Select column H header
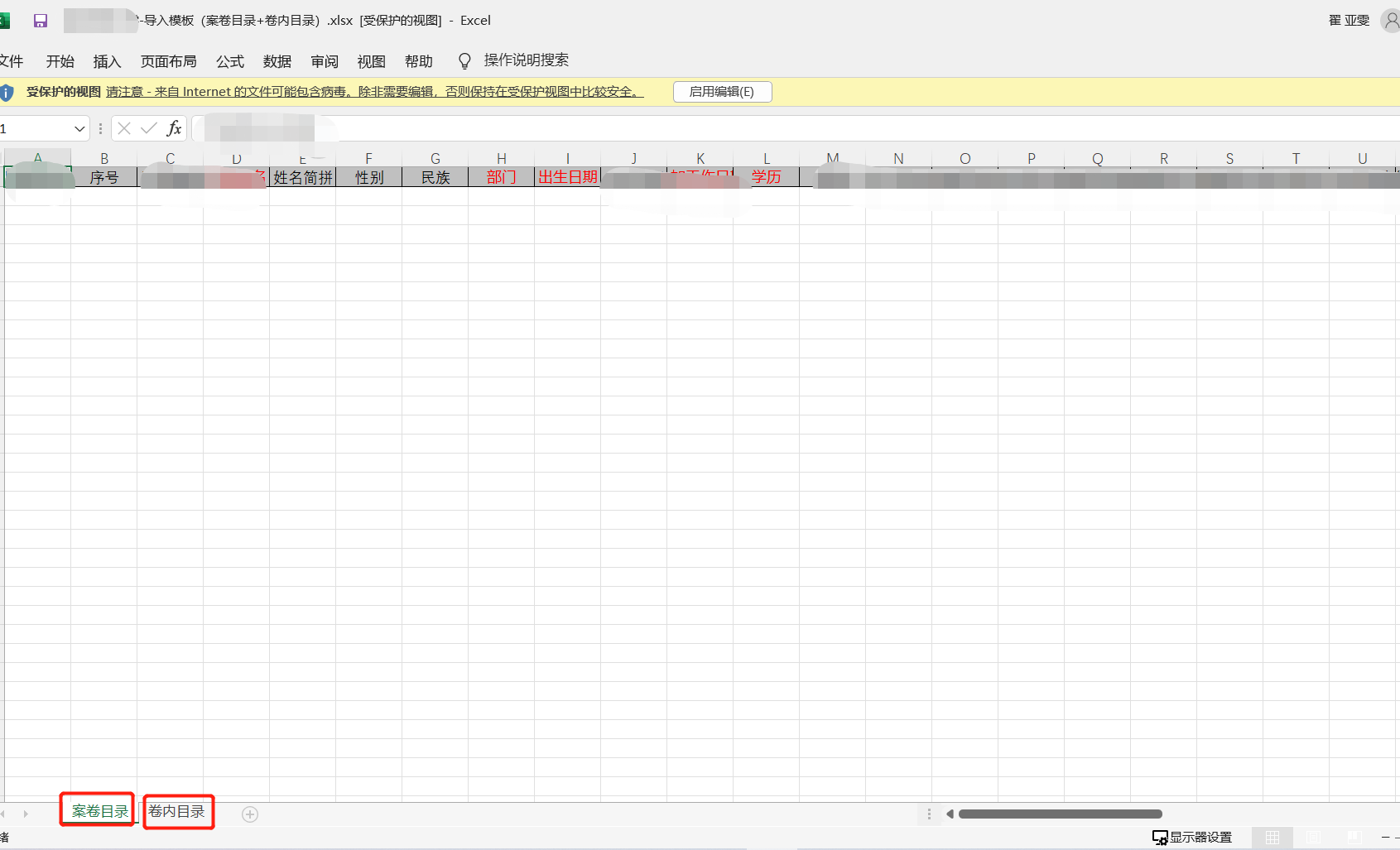This screenshot has height=850, width=1400. [x=502, y=158]
